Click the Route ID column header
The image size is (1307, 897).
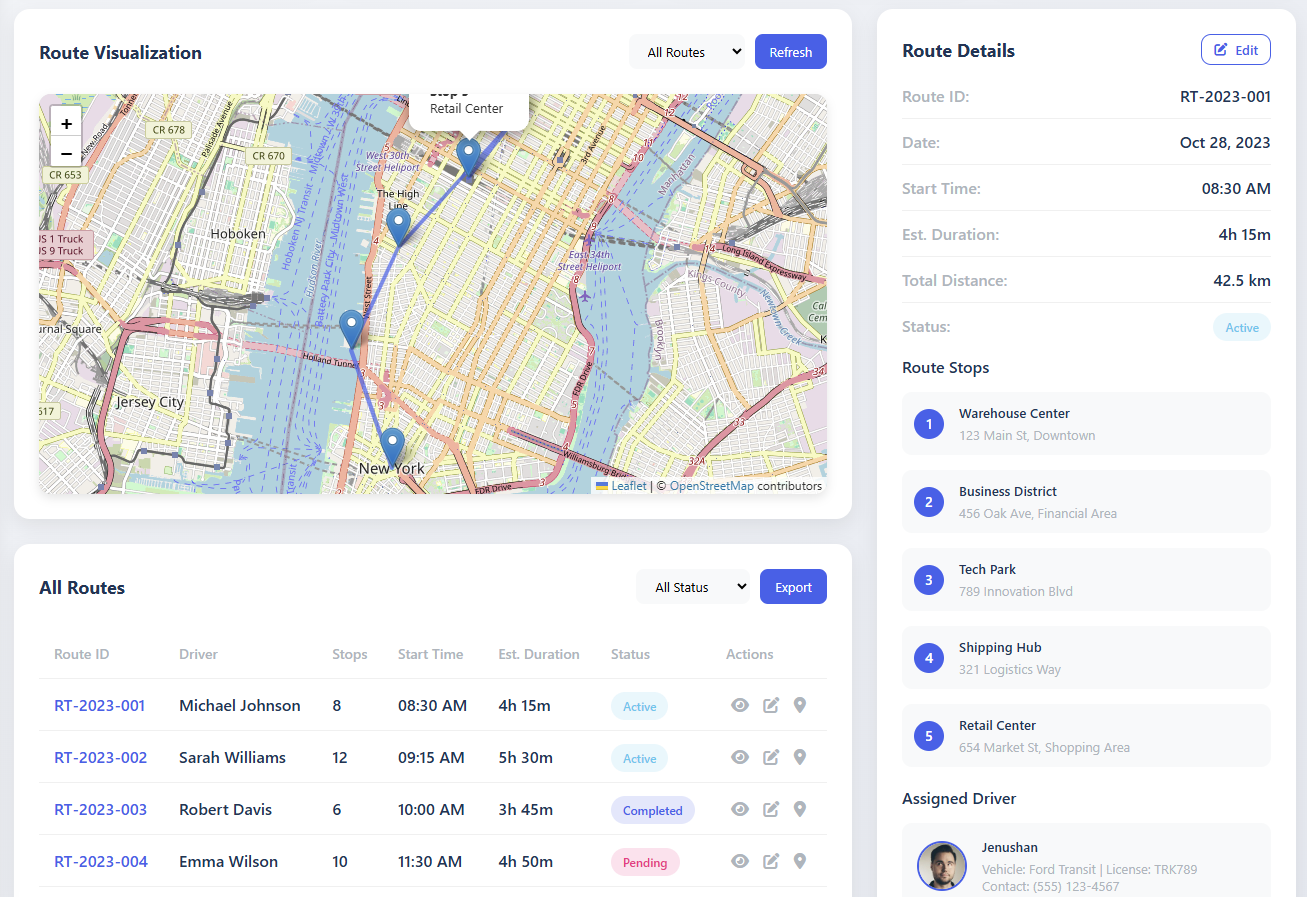(x=82, y=654)
